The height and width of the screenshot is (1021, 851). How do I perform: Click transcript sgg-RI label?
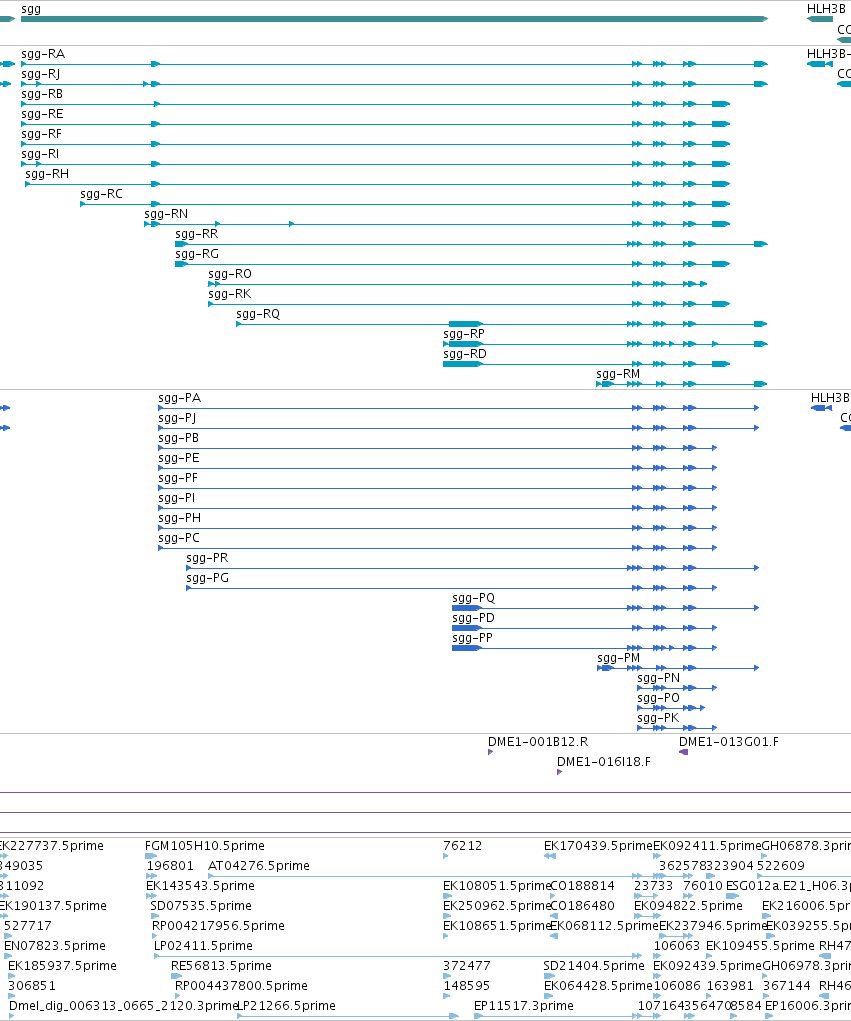click(x=40, y=154)
